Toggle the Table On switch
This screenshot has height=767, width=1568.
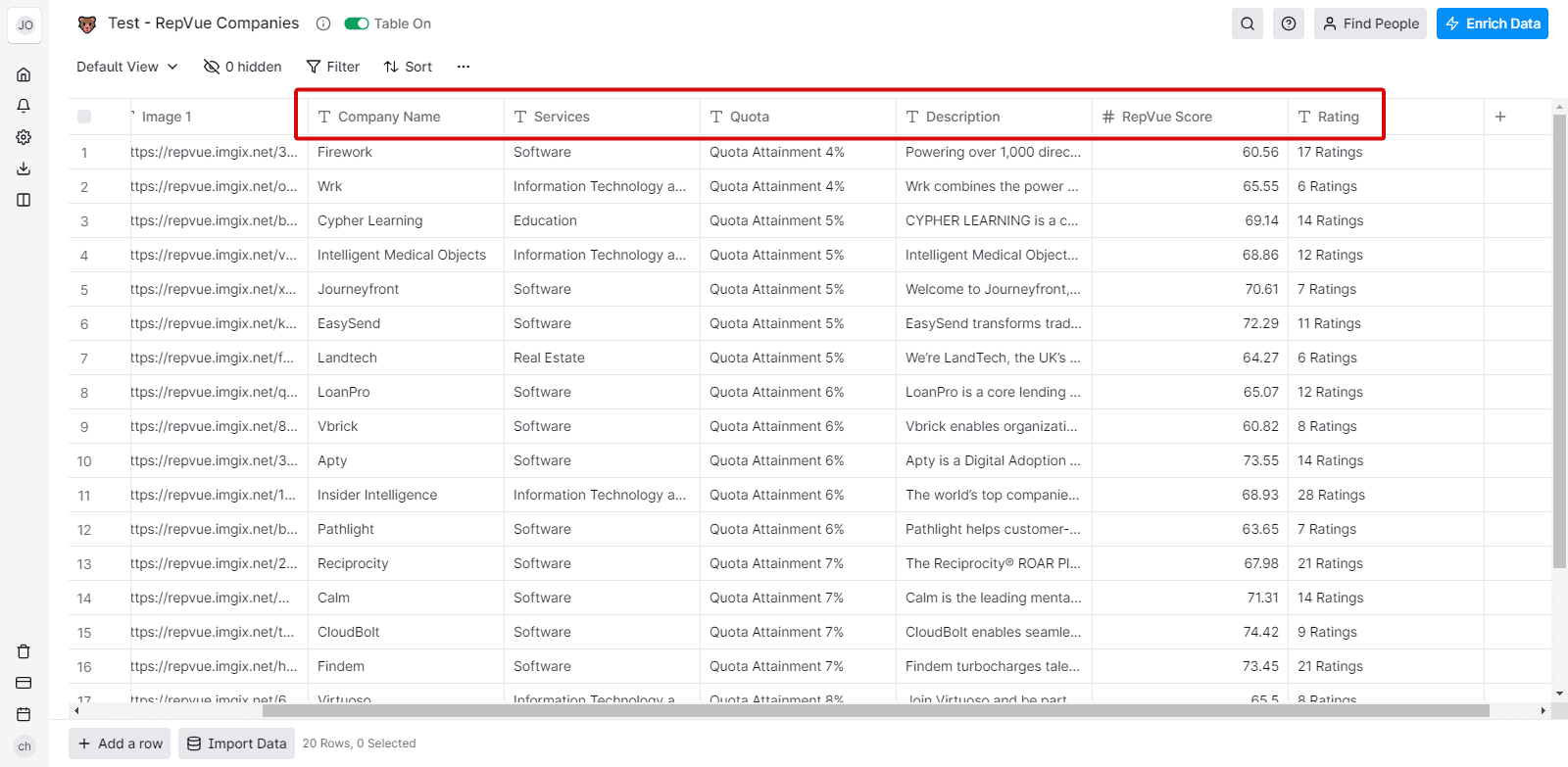pos(357,24)
